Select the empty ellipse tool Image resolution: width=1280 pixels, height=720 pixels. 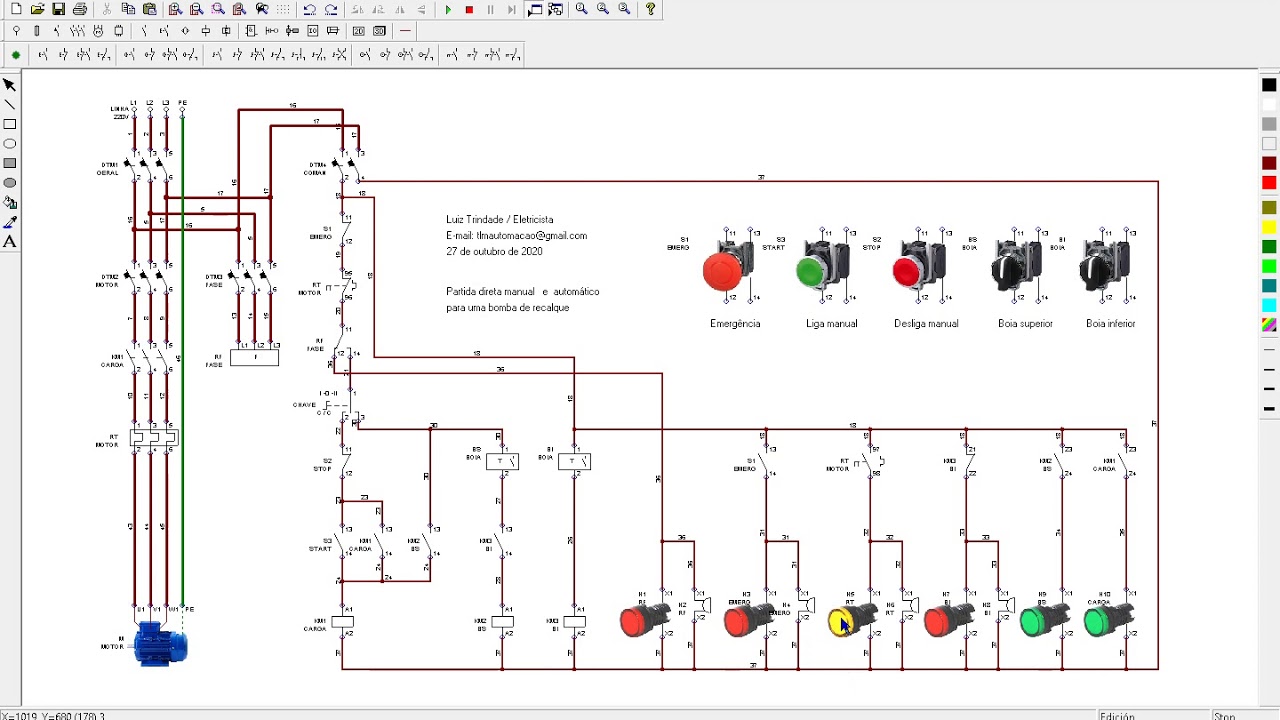tap(10, 144)
